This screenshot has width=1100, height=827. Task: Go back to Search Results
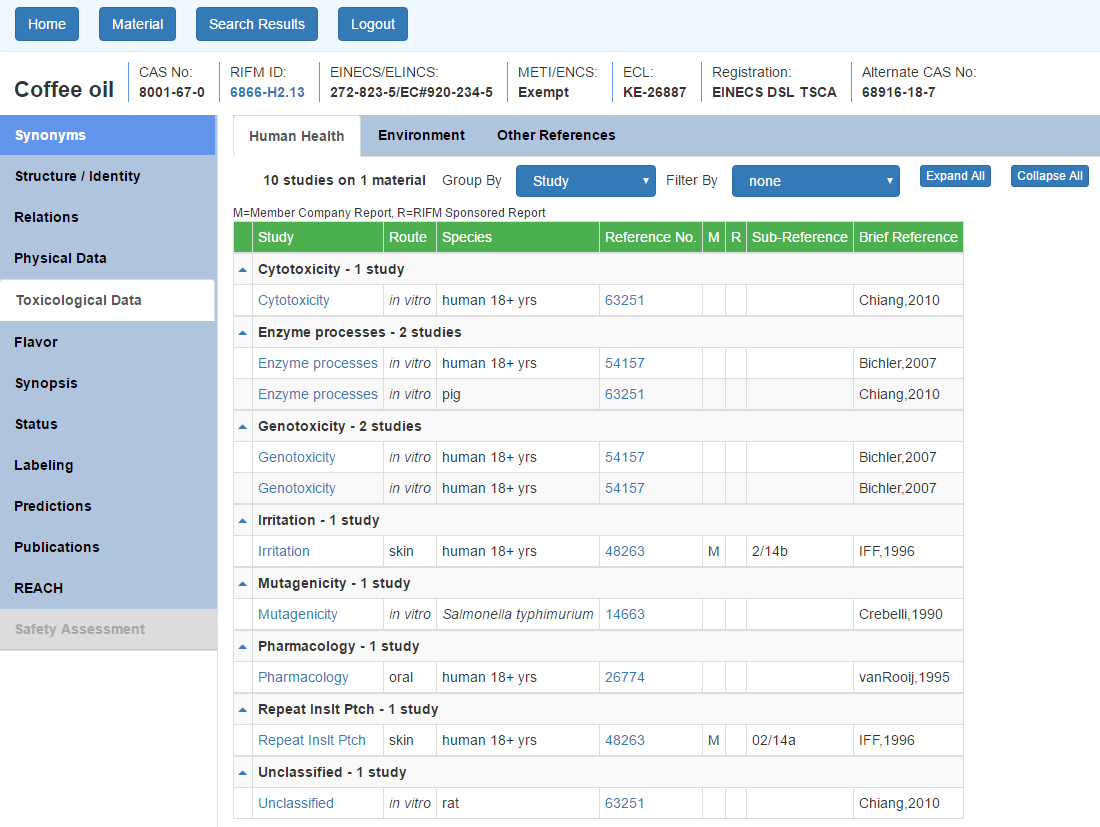pos(257,24)
